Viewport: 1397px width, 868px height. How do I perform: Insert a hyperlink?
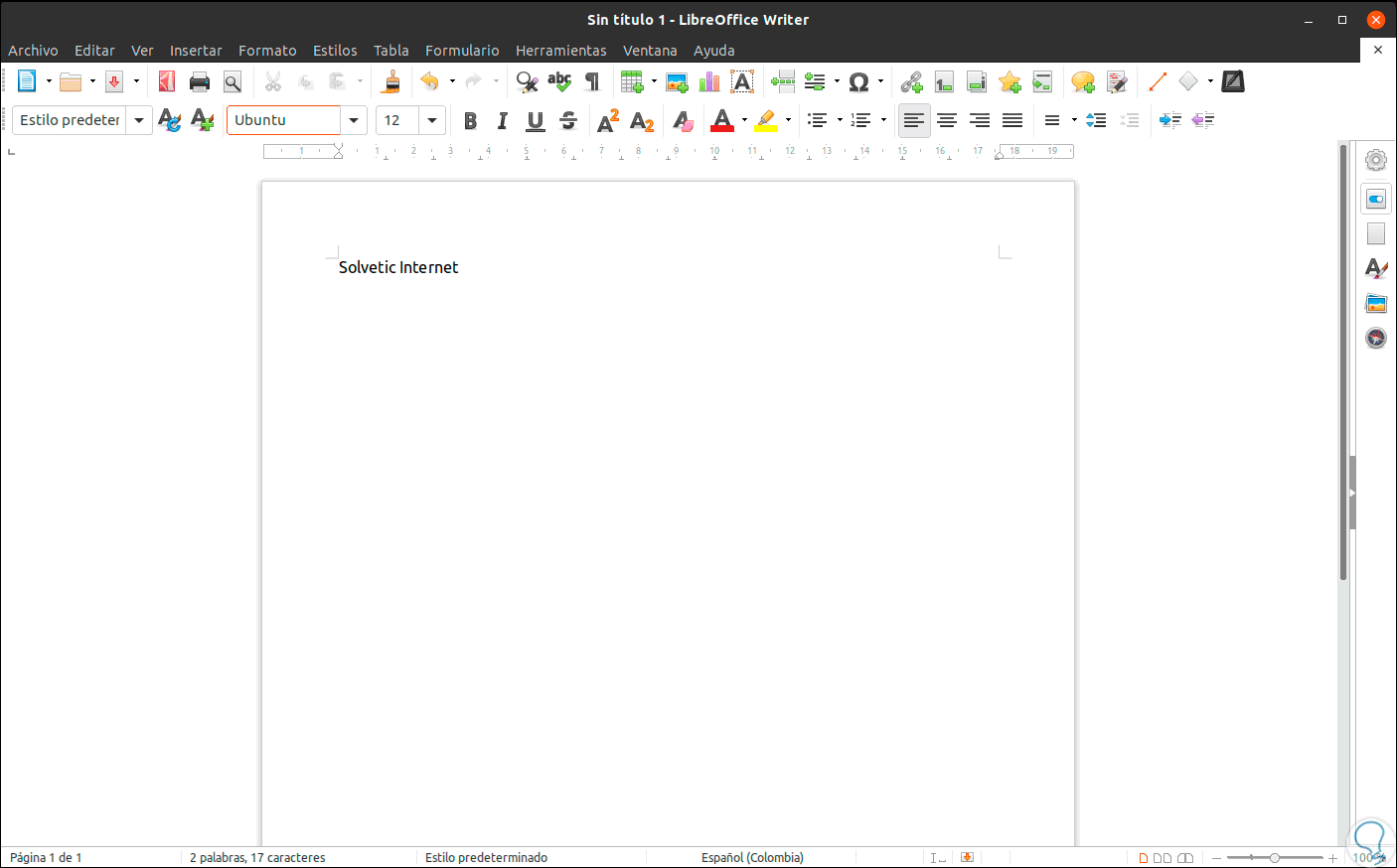pos(911,81)
